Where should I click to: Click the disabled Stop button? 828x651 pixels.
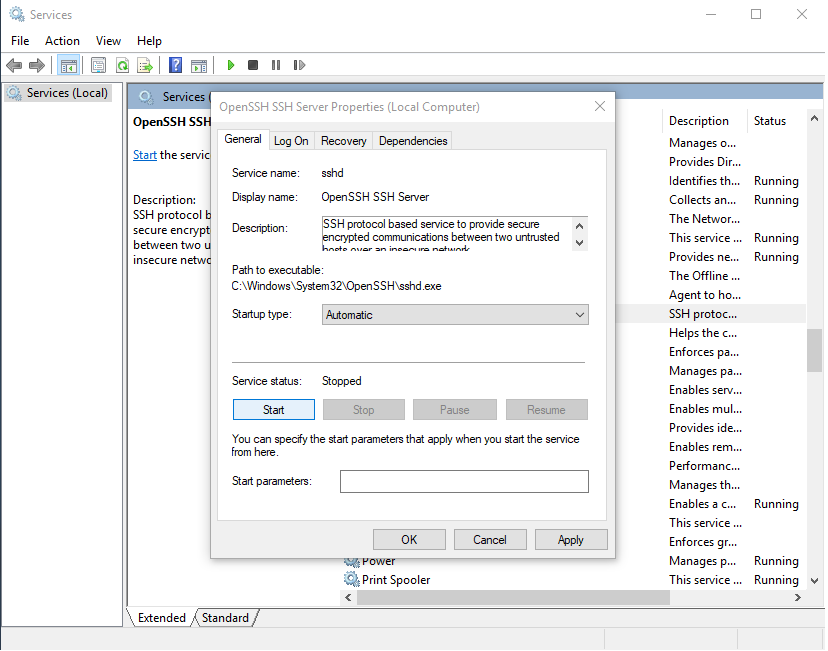364,410
